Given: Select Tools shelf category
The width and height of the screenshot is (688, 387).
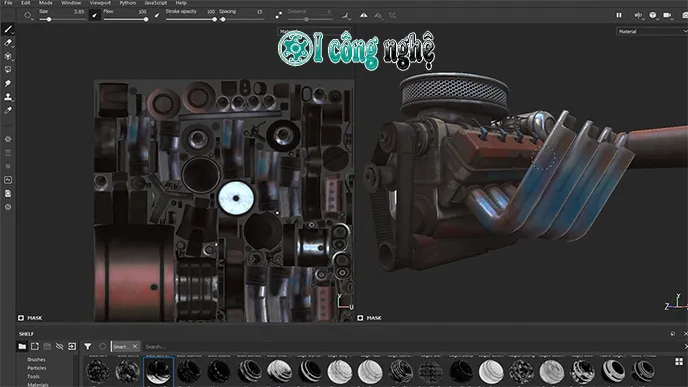Looking at the screenshot, I should [x=33, y=376].
